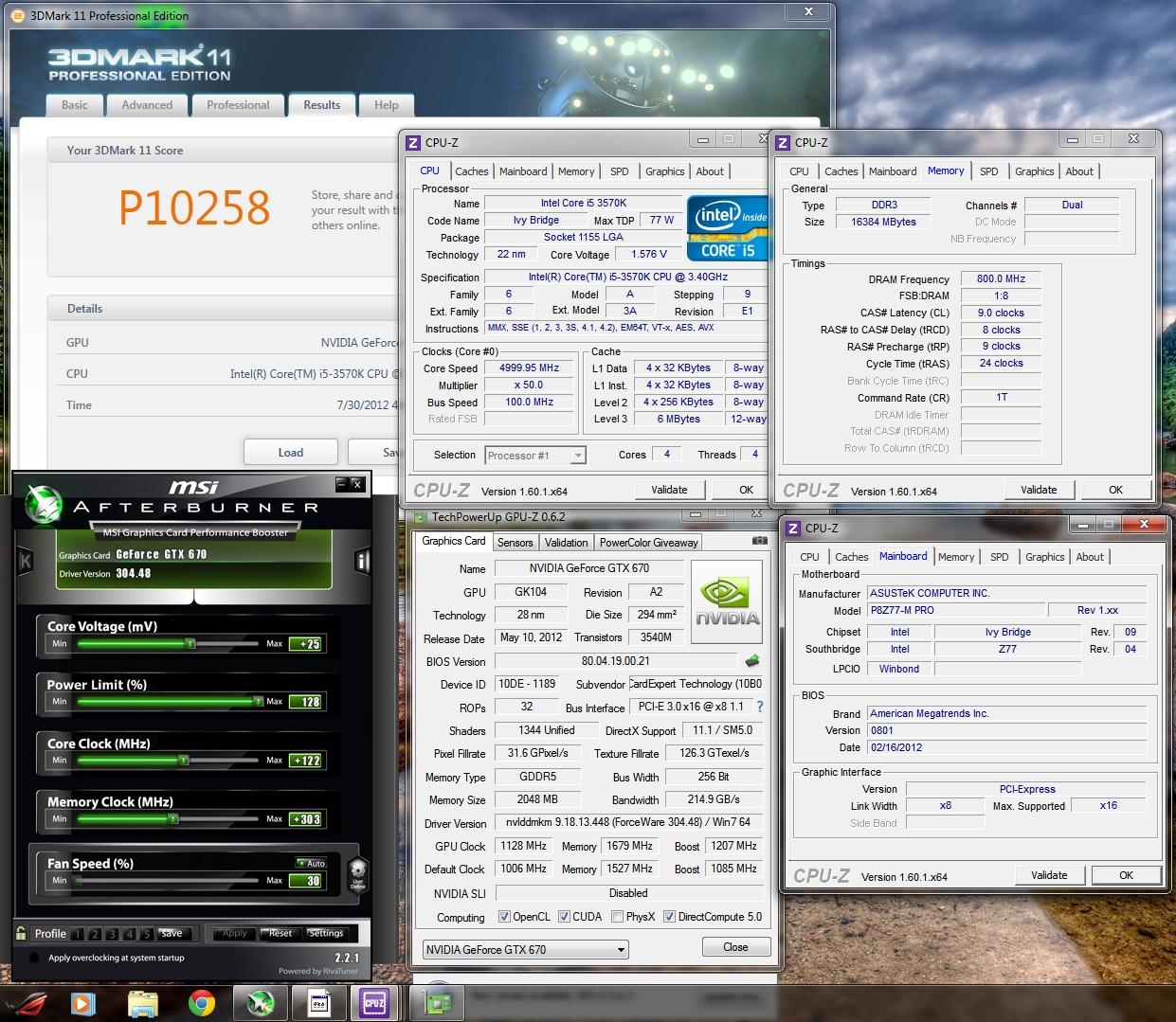Open the SPD tab in the CPU-Z Memory window

click(988, 171)
